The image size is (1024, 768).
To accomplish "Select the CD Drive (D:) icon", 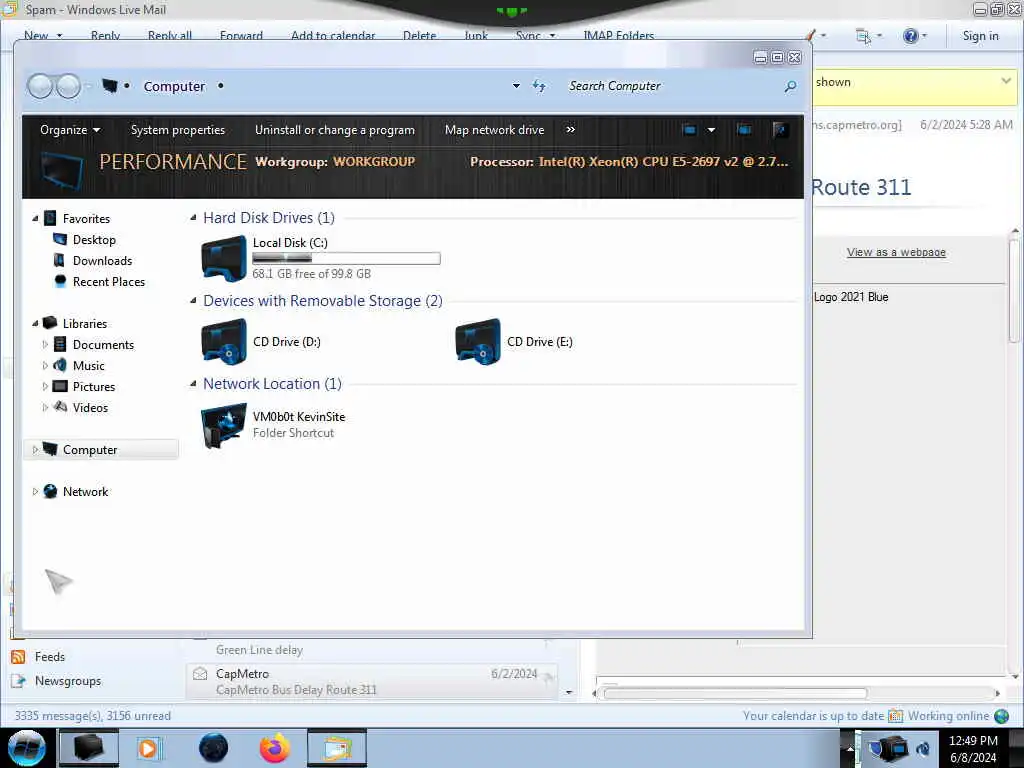I will [223, 342].
